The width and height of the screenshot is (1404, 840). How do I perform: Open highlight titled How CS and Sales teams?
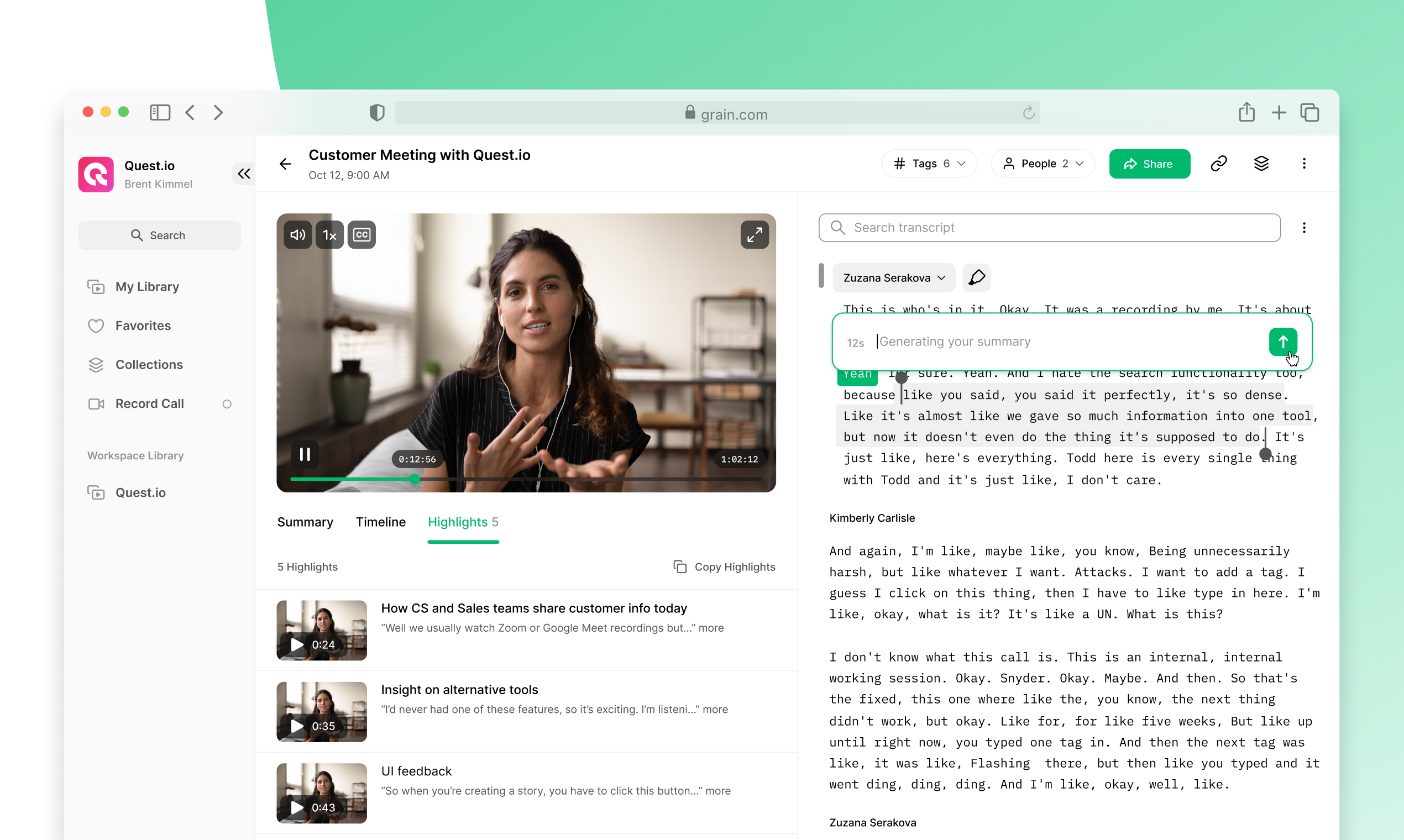[x=534, y=608]
